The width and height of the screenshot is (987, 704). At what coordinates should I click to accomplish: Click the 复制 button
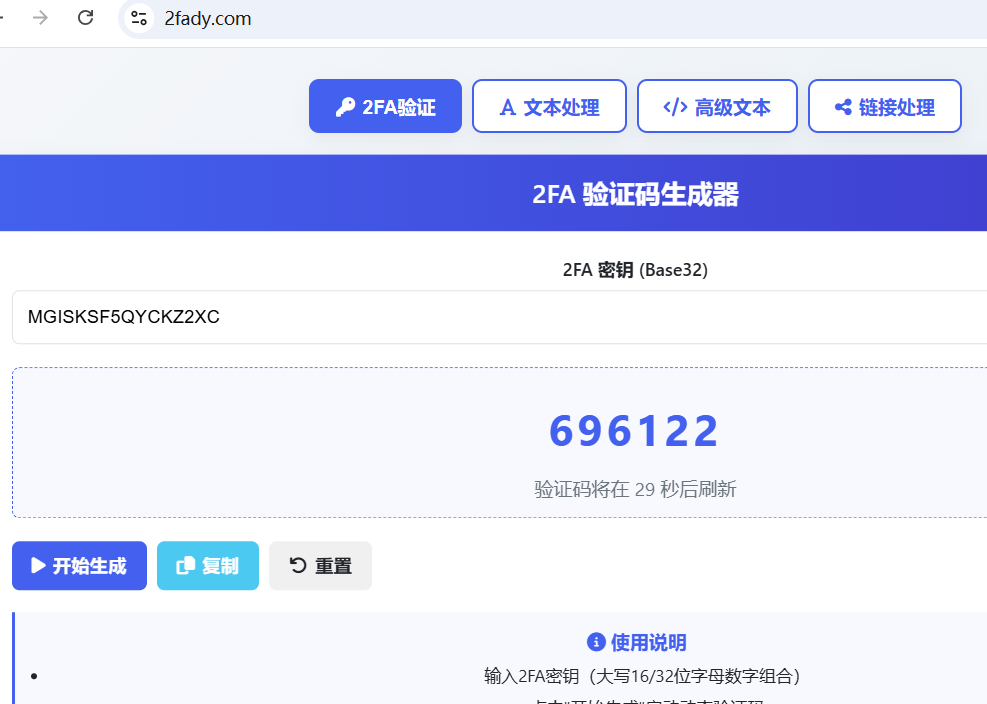208,566
